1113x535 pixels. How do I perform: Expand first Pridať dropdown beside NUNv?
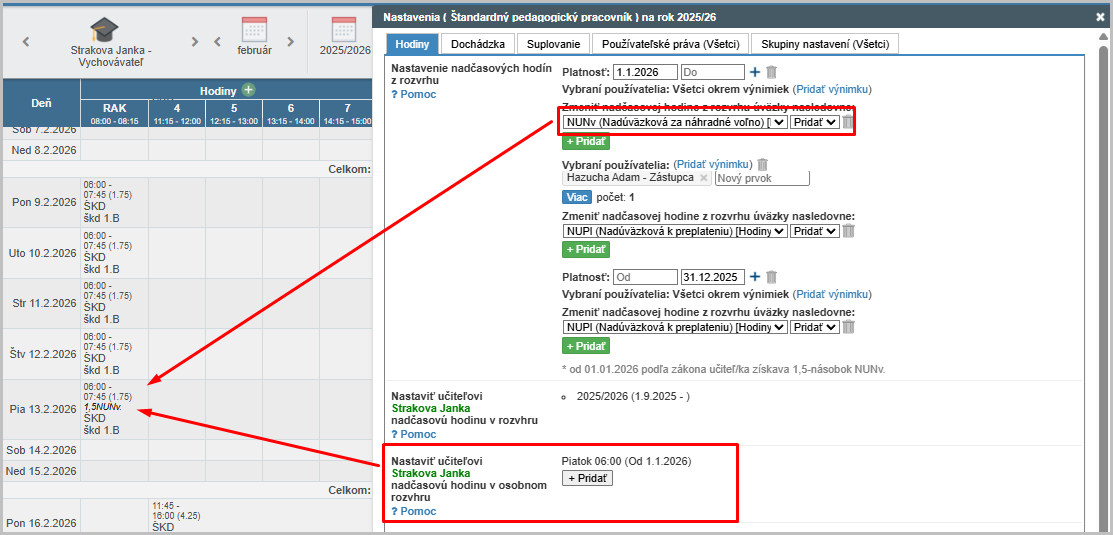[x=813, y=122]
